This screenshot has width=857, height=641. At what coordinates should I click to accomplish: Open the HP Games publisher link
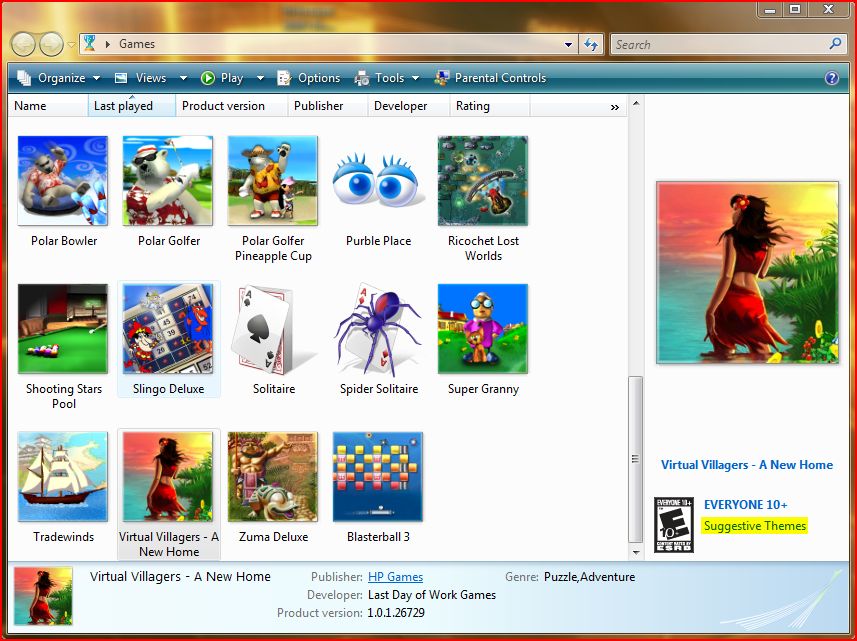[395, 577]
